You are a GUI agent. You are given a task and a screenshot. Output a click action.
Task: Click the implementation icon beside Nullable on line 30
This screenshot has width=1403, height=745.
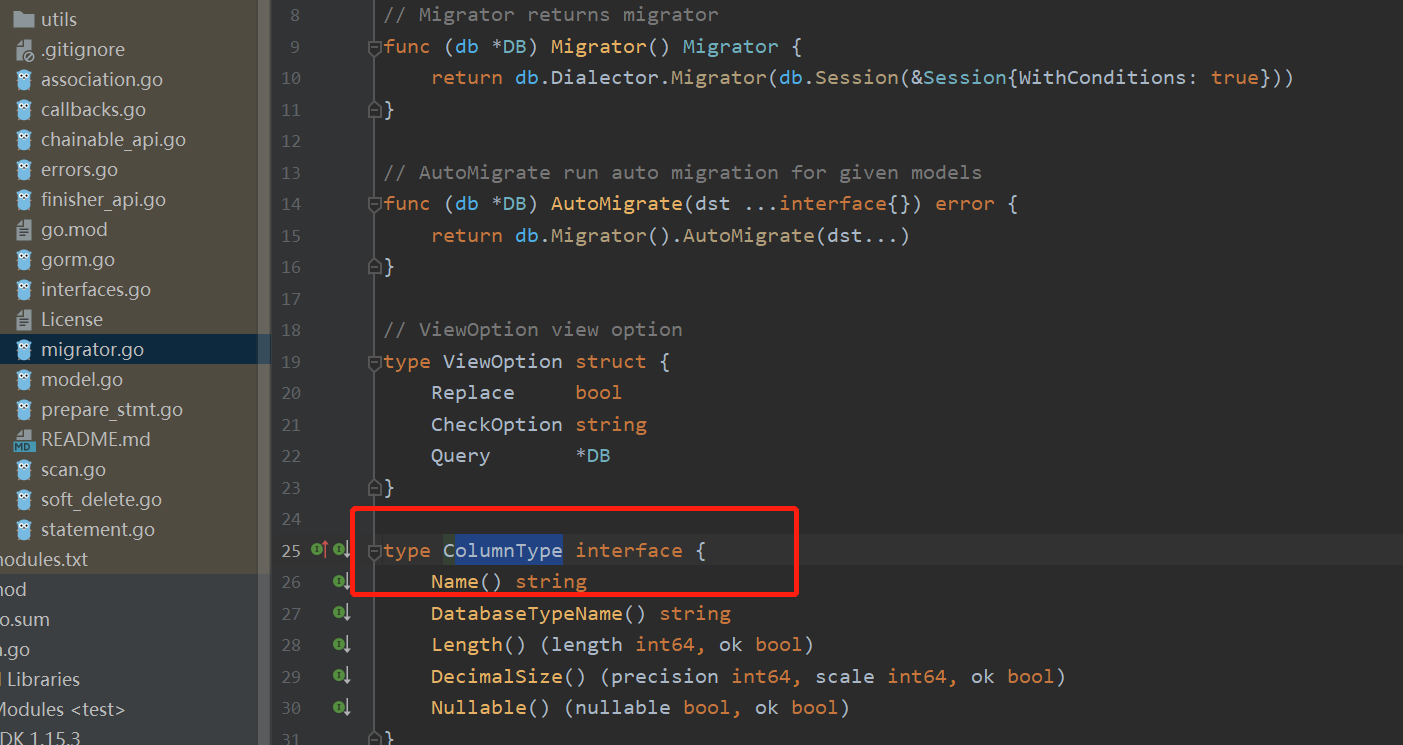click(x=342, y=707)
